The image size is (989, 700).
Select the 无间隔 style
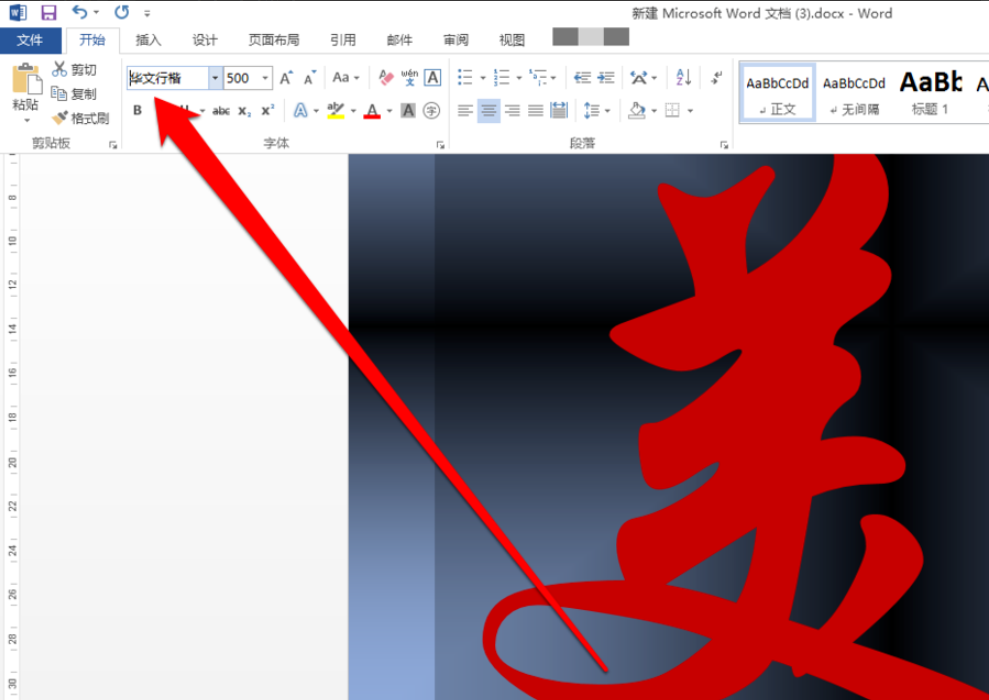(854, 92)
